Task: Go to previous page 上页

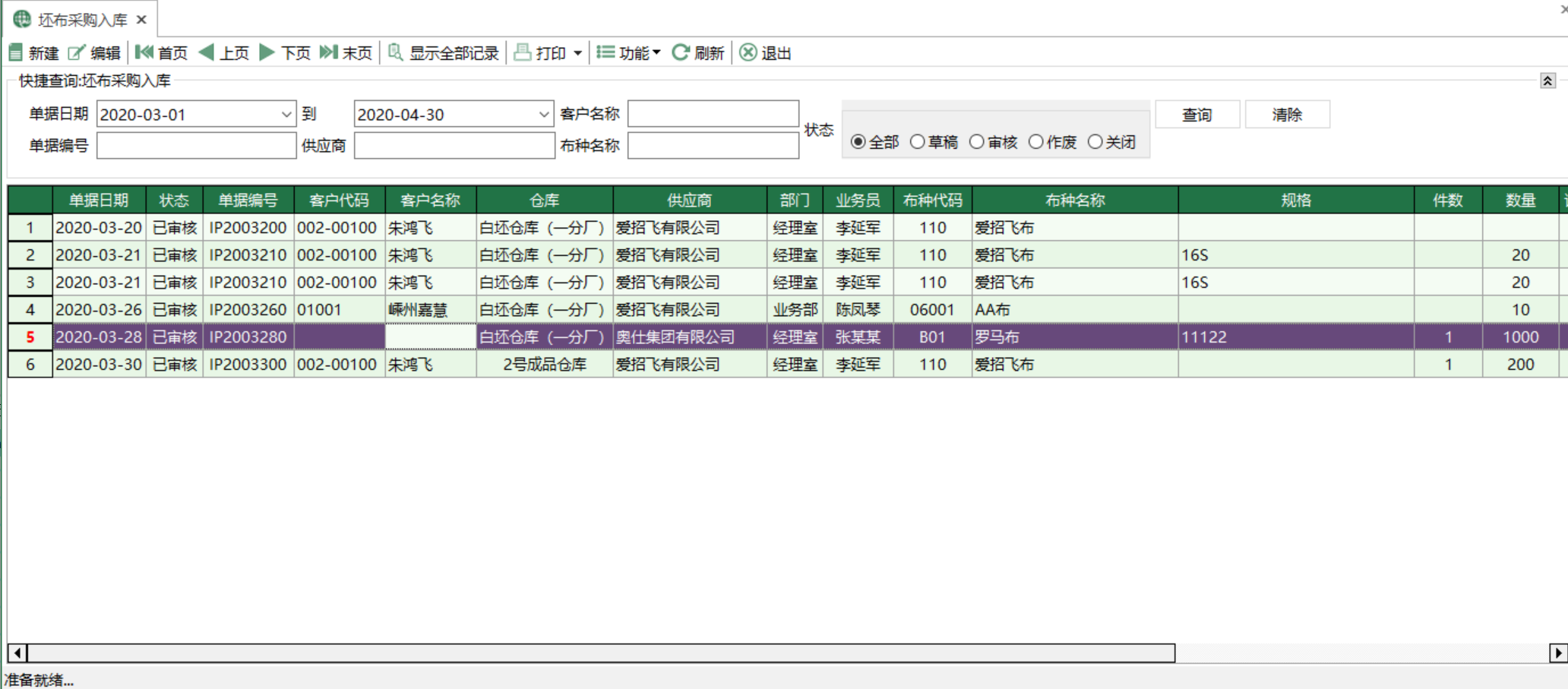Action: [224, 52]
